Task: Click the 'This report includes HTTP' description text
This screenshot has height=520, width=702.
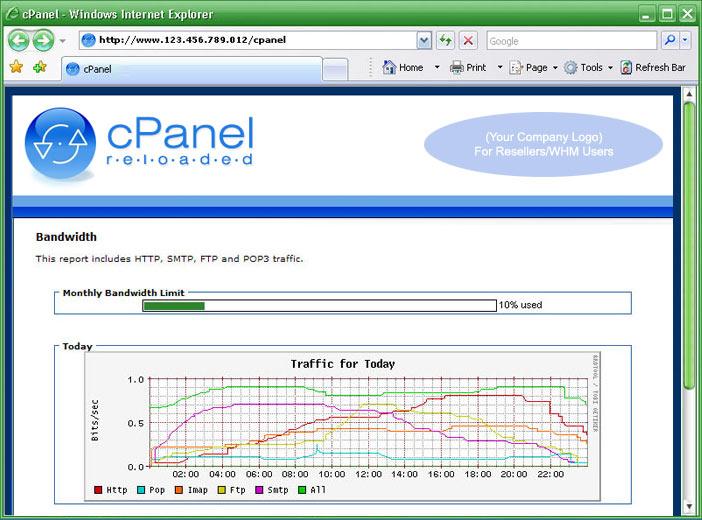Action: [x=169, y=259]
